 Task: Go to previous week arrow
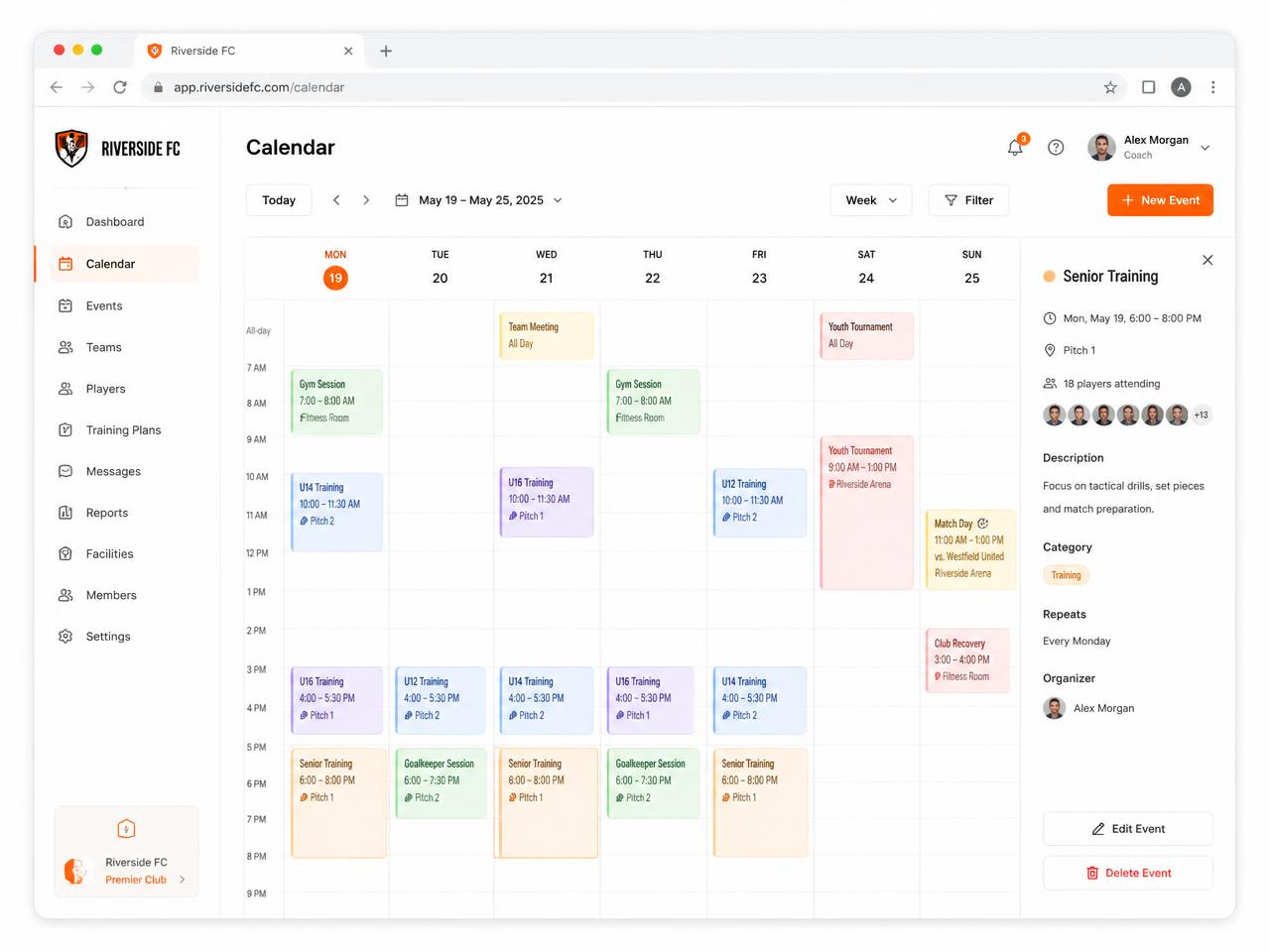[x=336, y=200]
